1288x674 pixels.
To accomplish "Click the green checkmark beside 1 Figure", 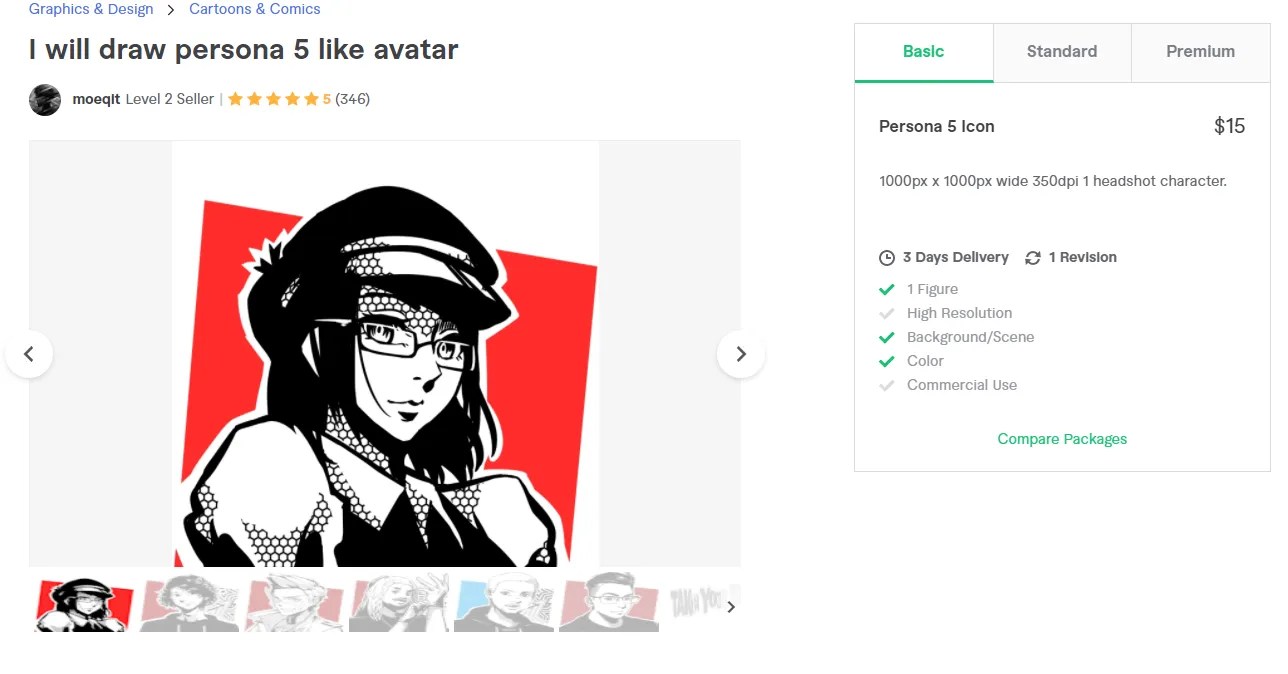I will point(887,289).
